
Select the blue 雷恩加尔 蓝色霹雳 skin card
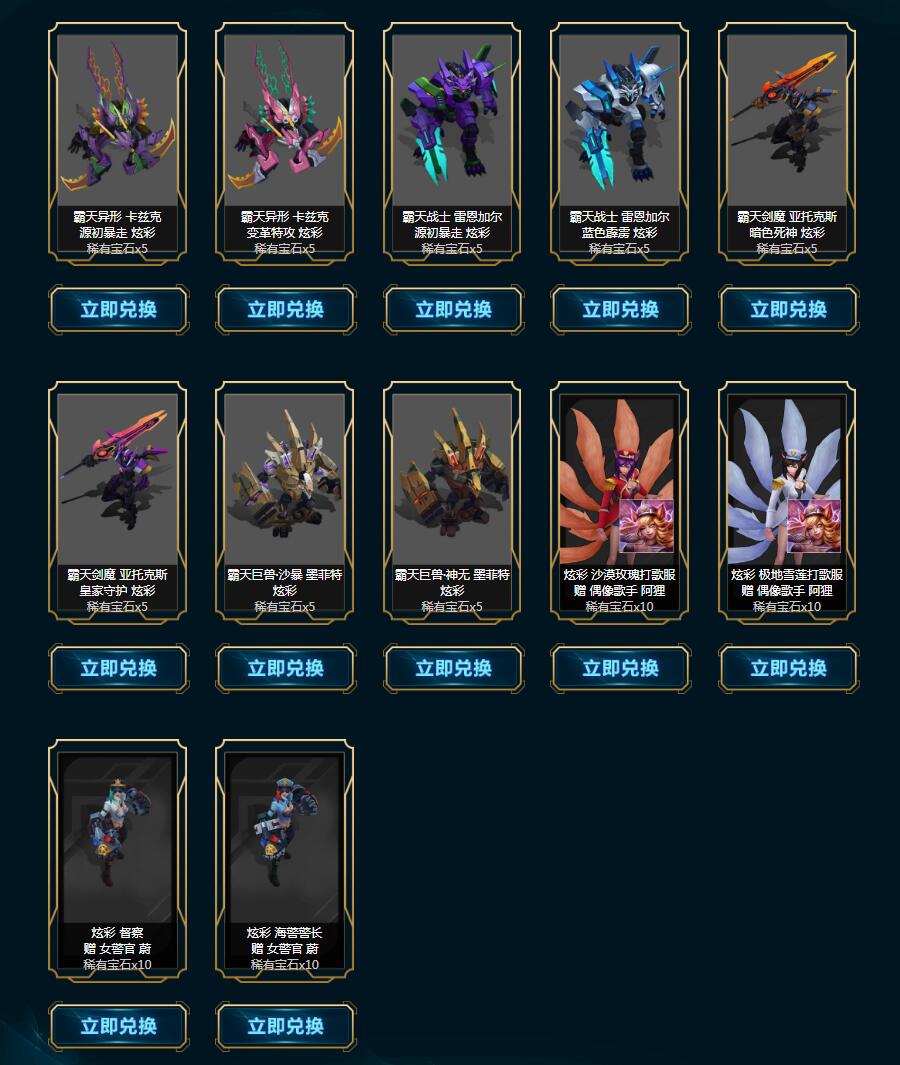click(x=619, y=143)
